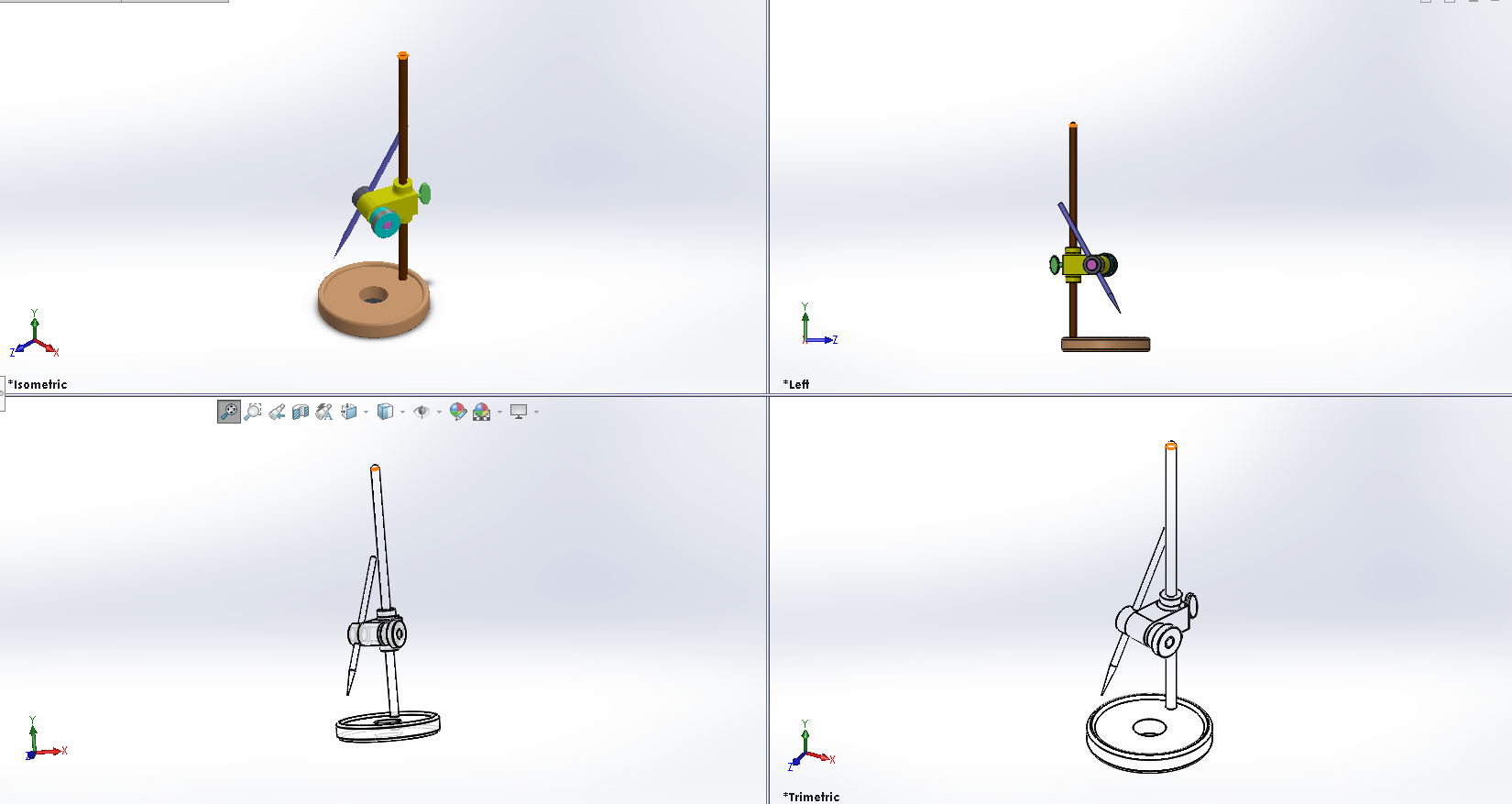Screen dimensions: 1512x804
Task: Select the vertical rod in Left view
Action: coord(1073,183)
